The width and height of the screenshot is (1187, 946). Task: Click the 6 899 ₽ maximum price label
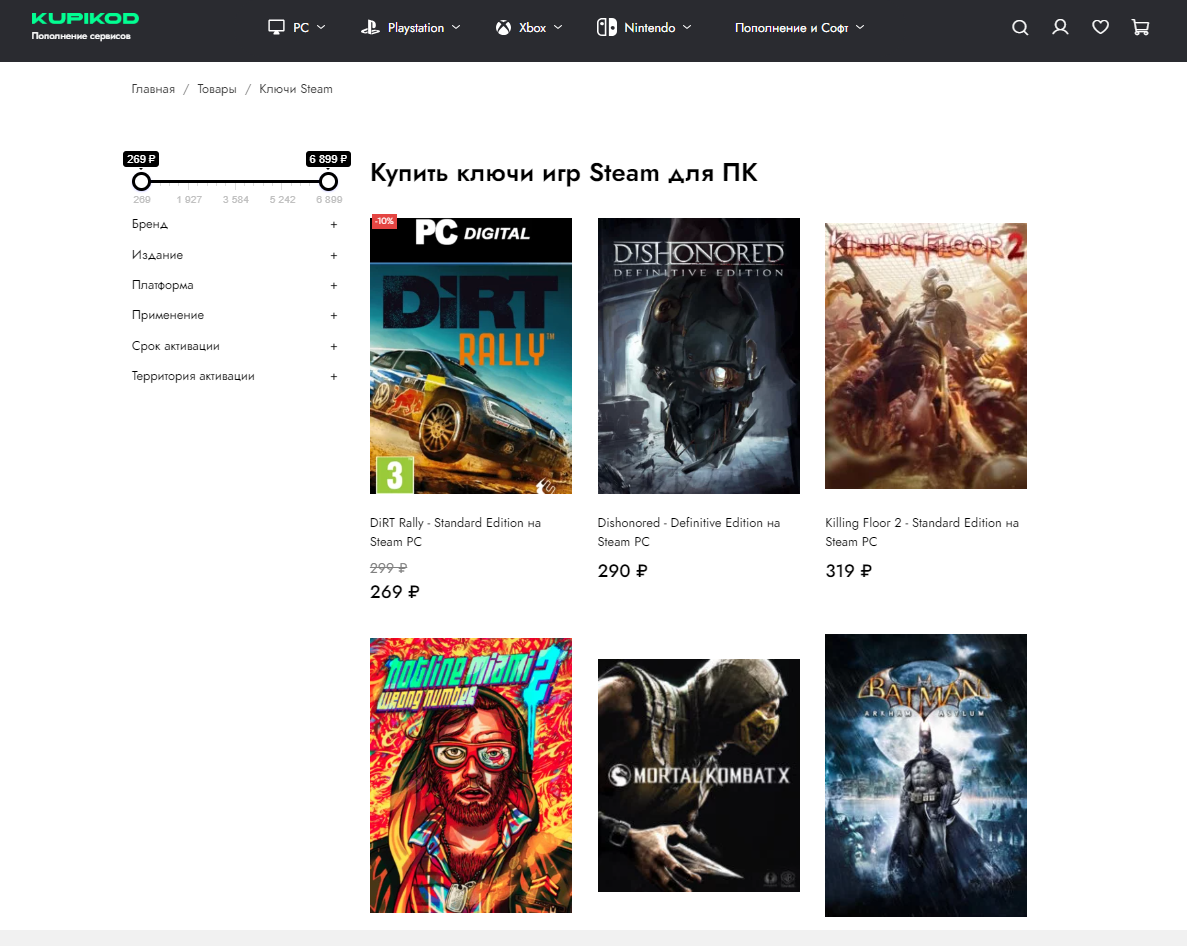pyautogui.click(x=328, y=159)
